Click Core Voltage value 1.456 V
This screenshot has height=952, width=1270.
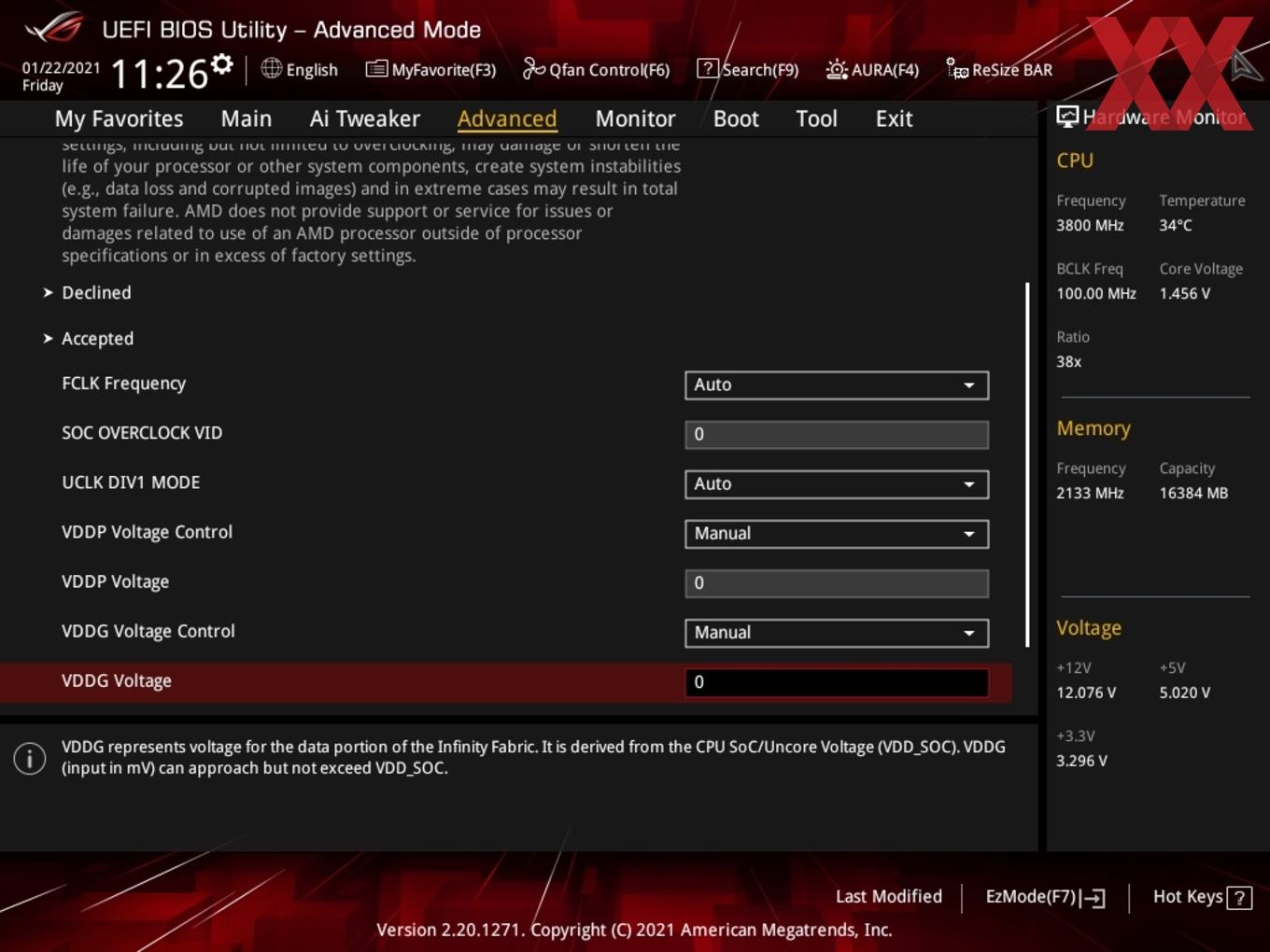pos(1184,293)
